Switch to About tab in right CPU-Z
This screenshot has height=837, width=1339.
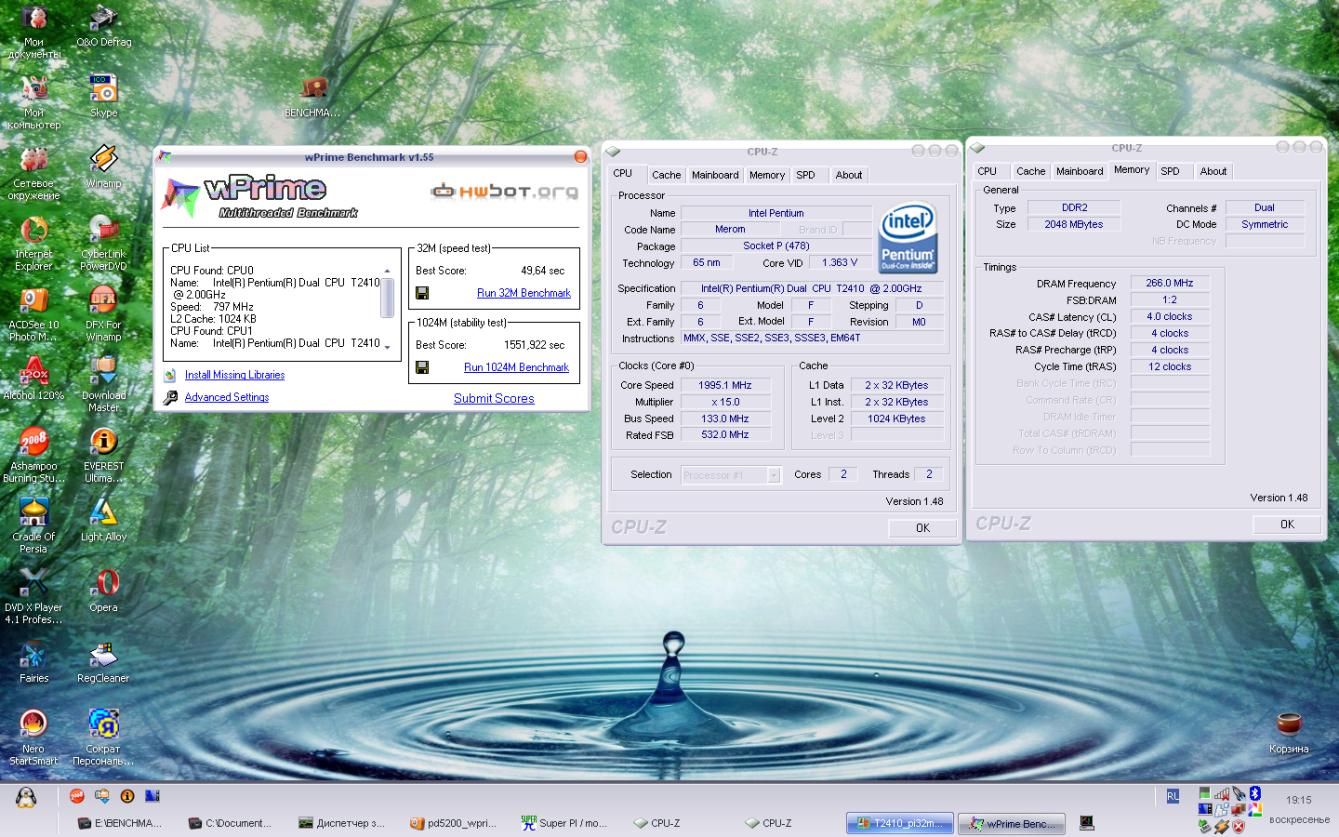pos(1213,171)
